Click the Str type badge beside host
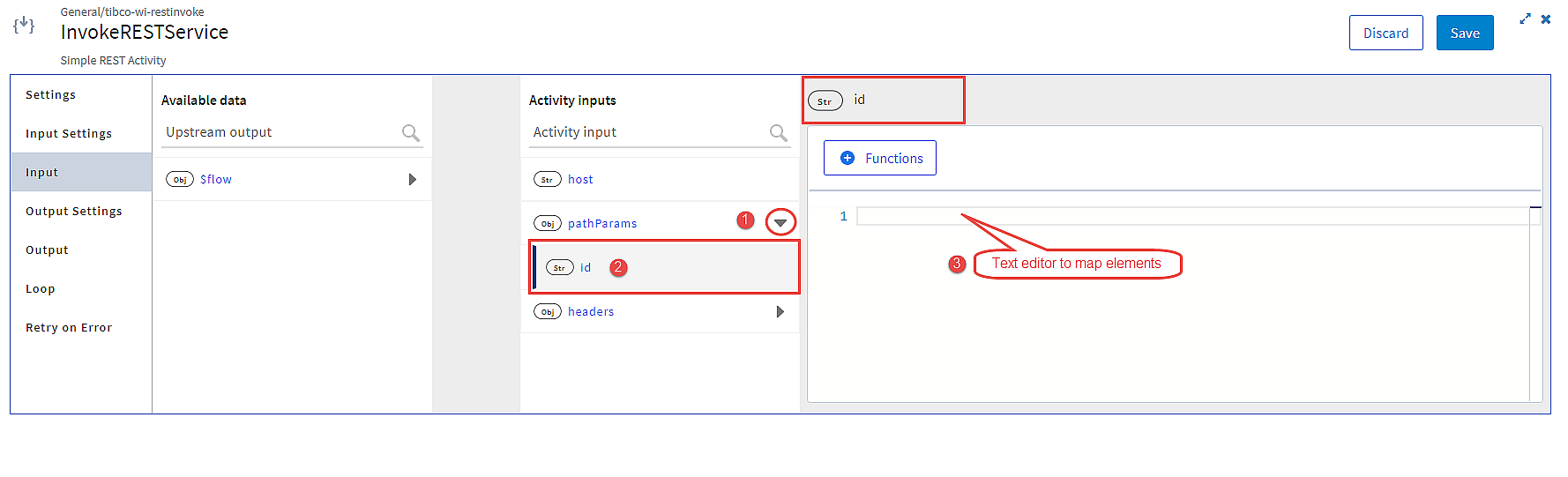The image size is (1568, 477). pyautogui.click(x=548, y=179)
